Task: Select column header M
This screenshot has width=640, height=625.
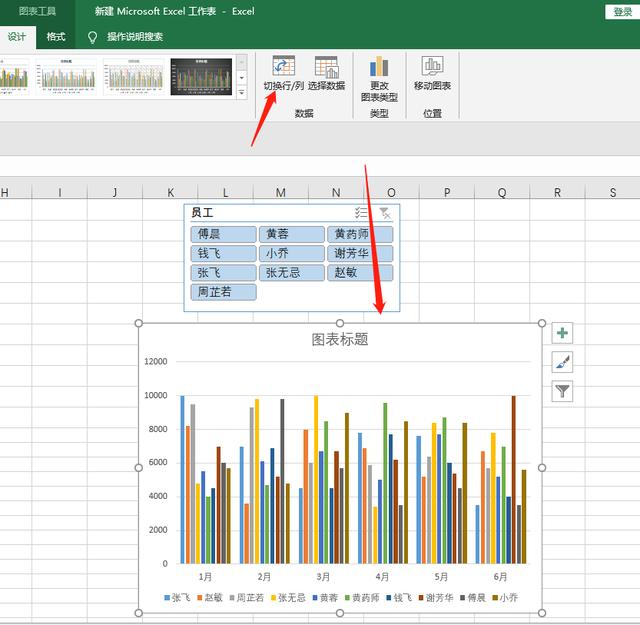Action: (x=280, y=192)
